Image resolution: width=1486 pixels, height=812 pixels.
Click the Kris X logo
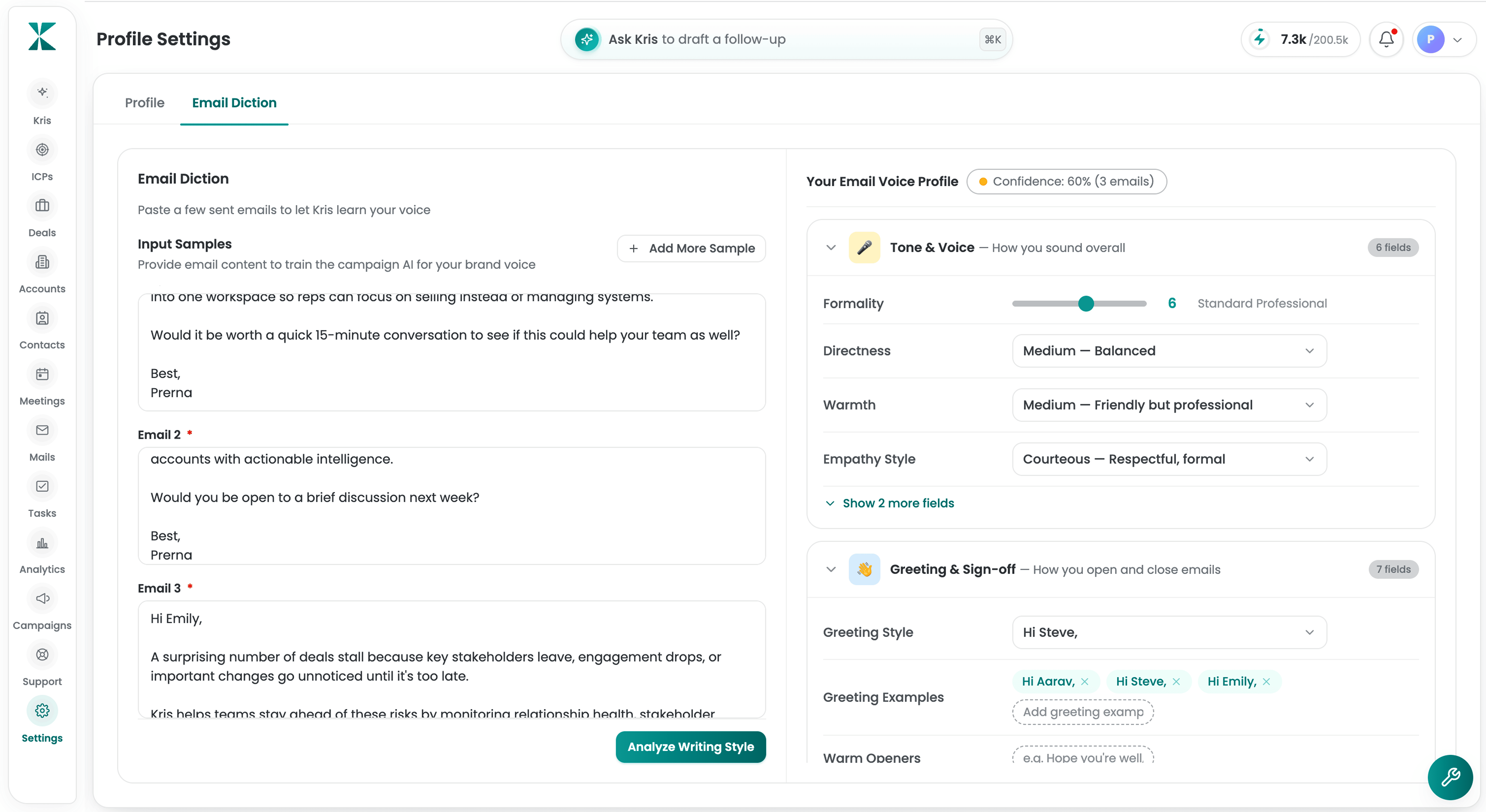42,37
